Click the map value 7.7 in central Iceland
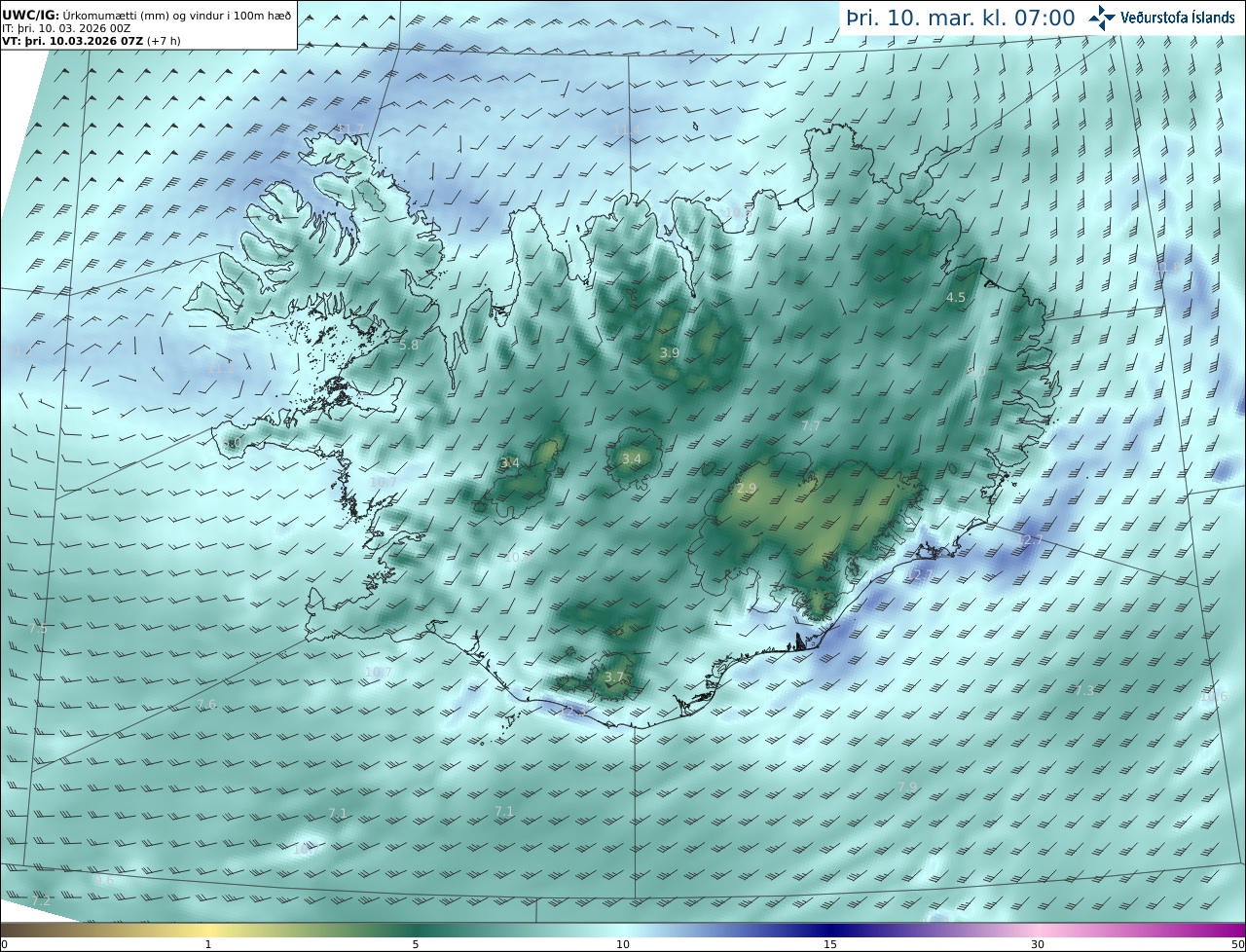 810,425
